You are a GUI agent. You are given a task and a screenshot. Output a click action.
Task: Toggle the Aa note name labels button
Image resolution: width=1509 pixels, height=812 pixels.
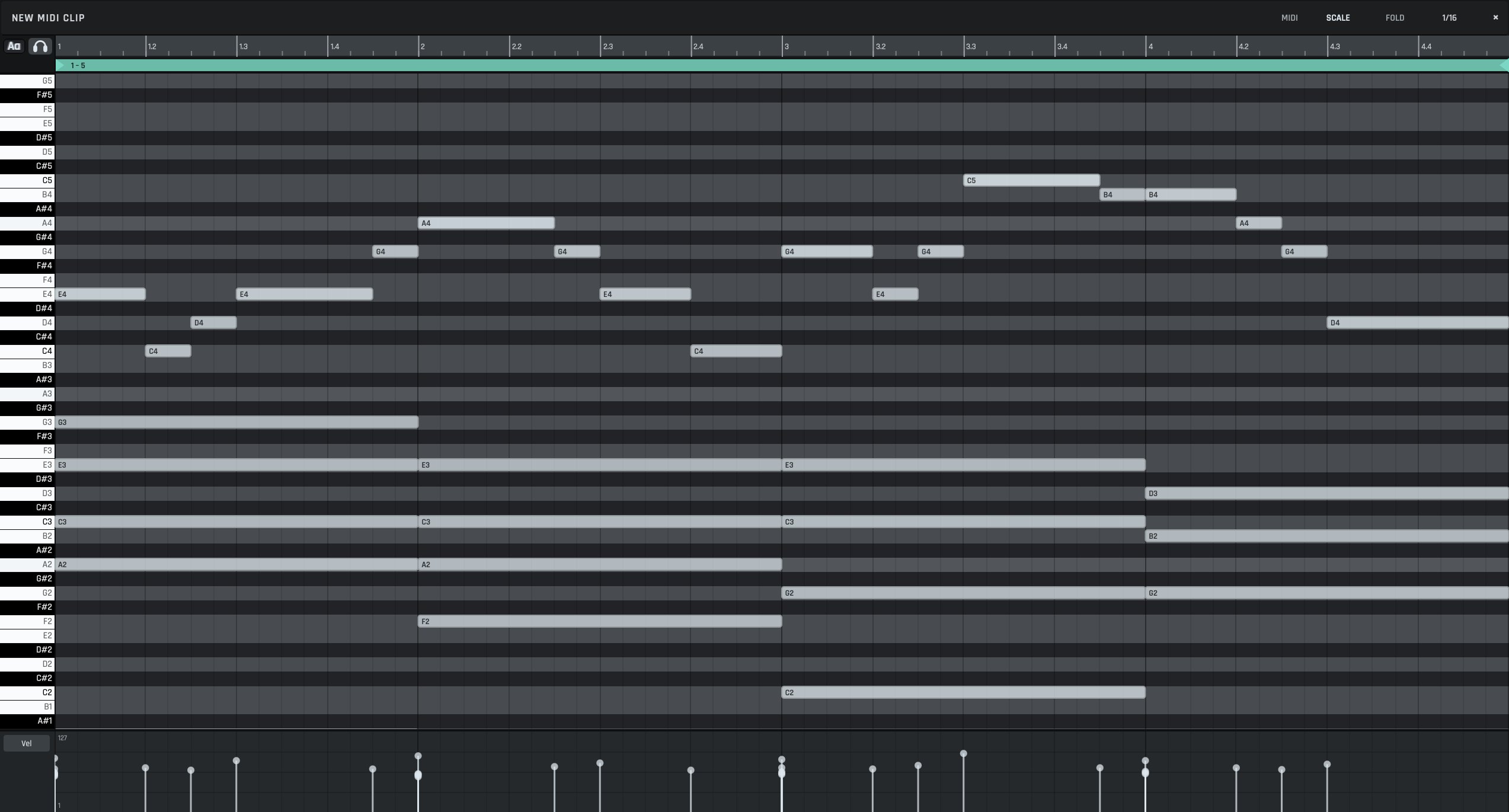pos(14,46)
